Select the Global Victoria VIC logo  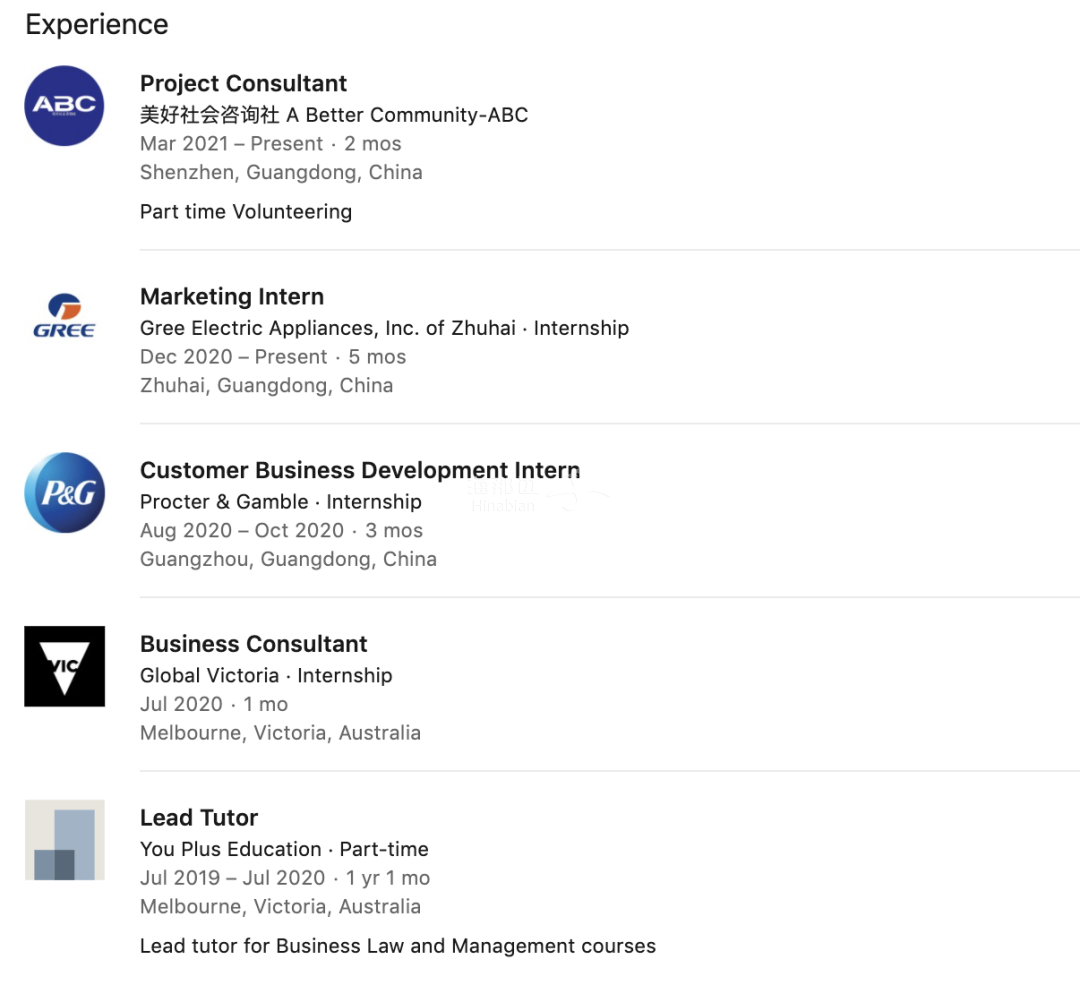[64, 666]
